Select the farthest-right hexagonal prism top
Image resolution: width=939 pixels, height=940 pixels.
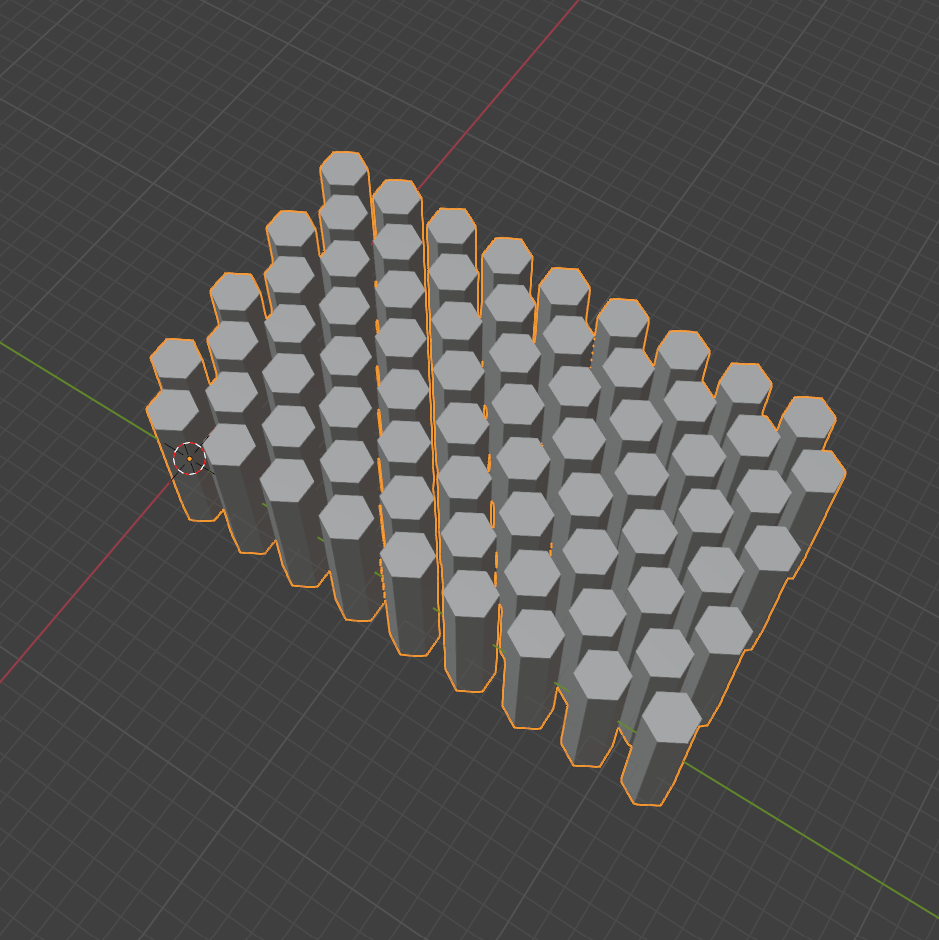pos(817,471)
